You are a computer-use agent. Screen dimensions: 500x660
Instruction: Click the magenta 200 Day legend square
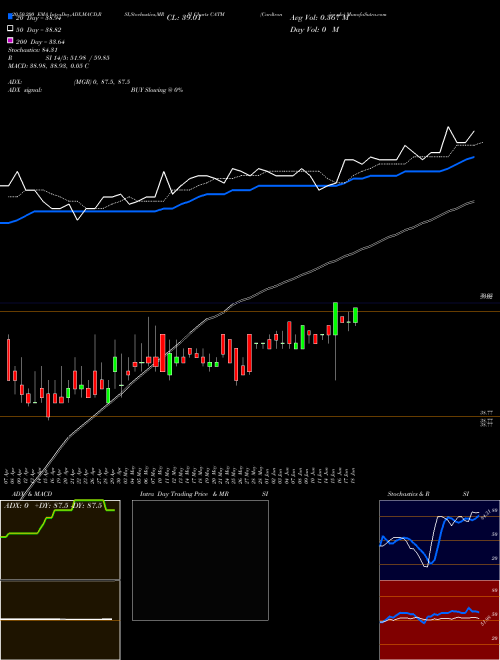point(11,40)
